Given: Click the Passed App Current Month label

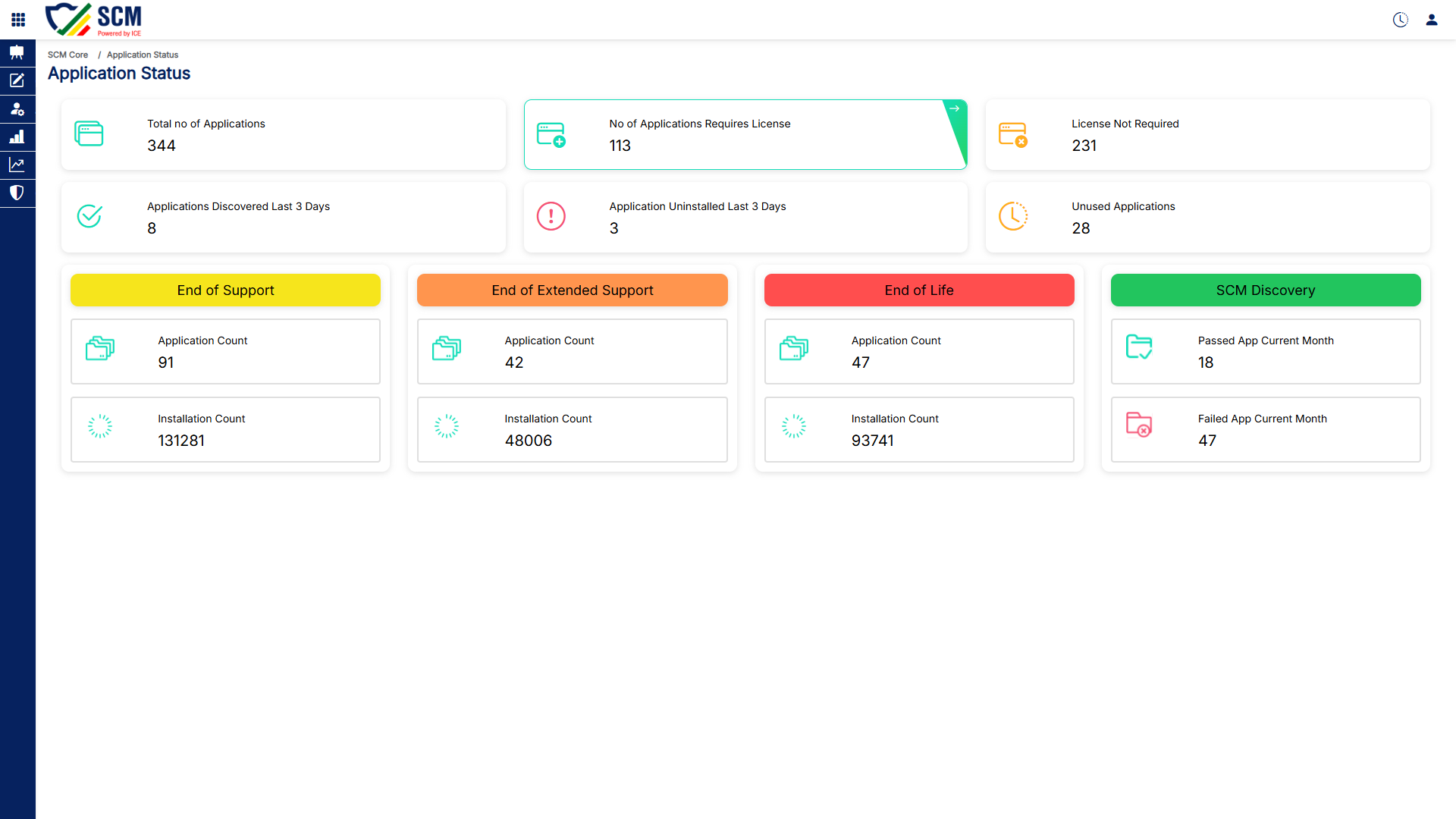Looking at the screenshot, I should pyautogui.click(x=1266, y=341).
